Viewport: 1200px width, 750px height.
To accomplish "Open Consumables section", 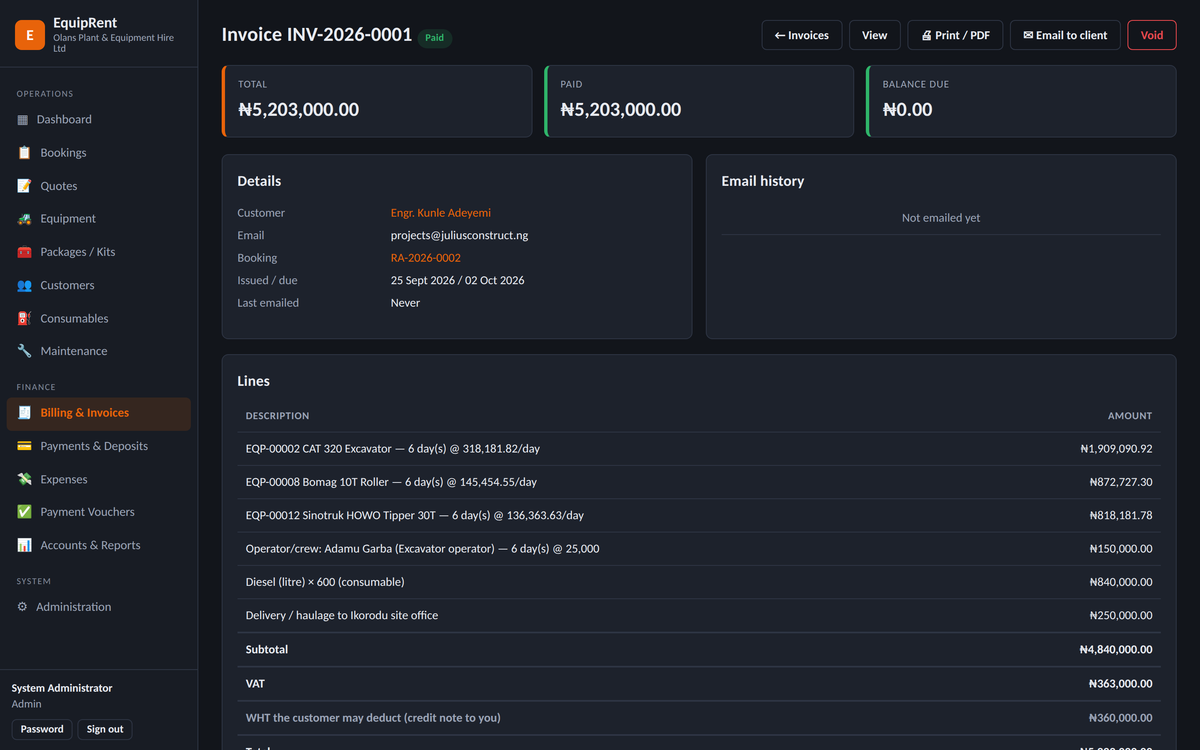I will coord(98,318).
